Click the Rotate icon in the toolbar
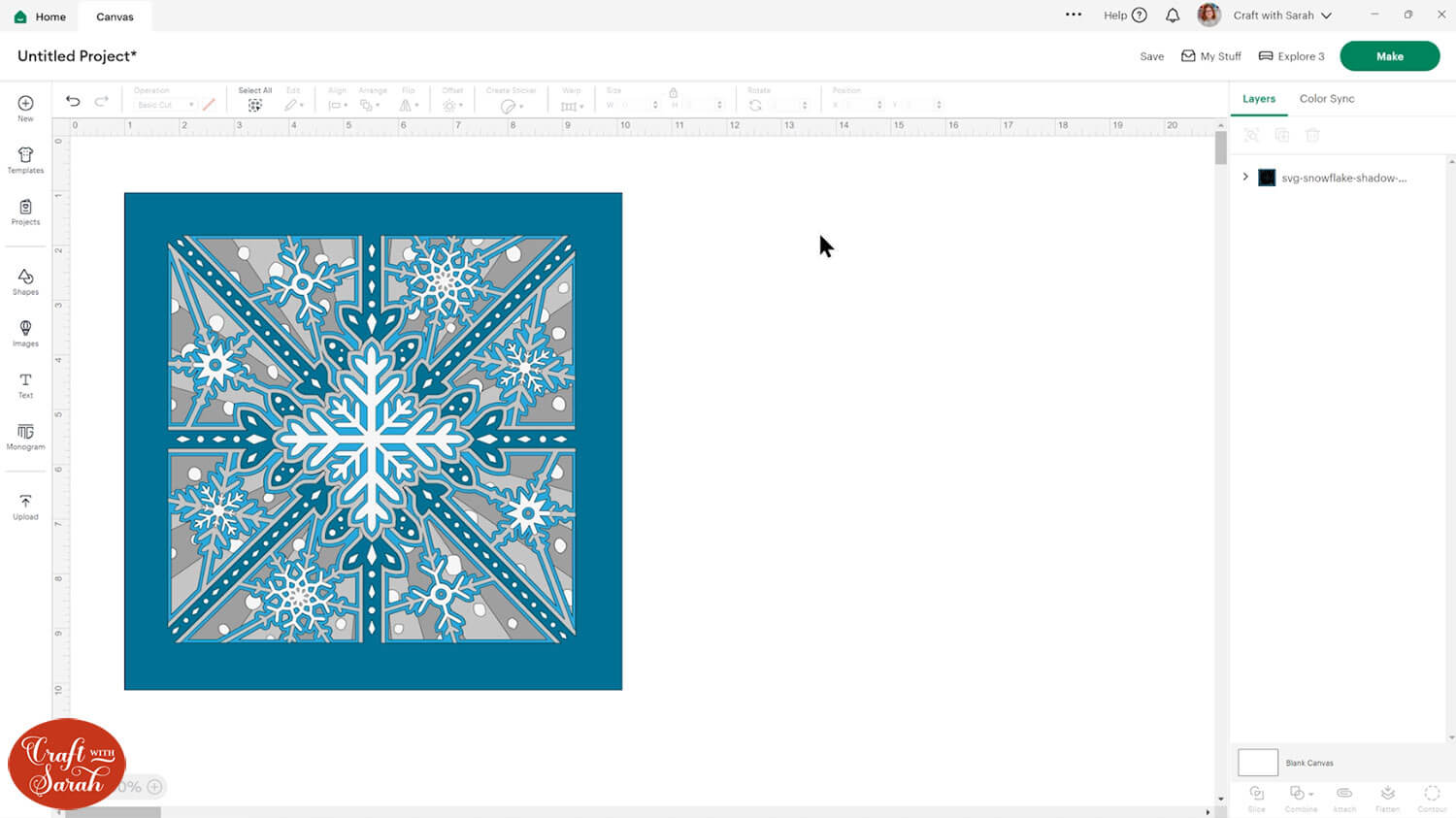 coord(755,105)
